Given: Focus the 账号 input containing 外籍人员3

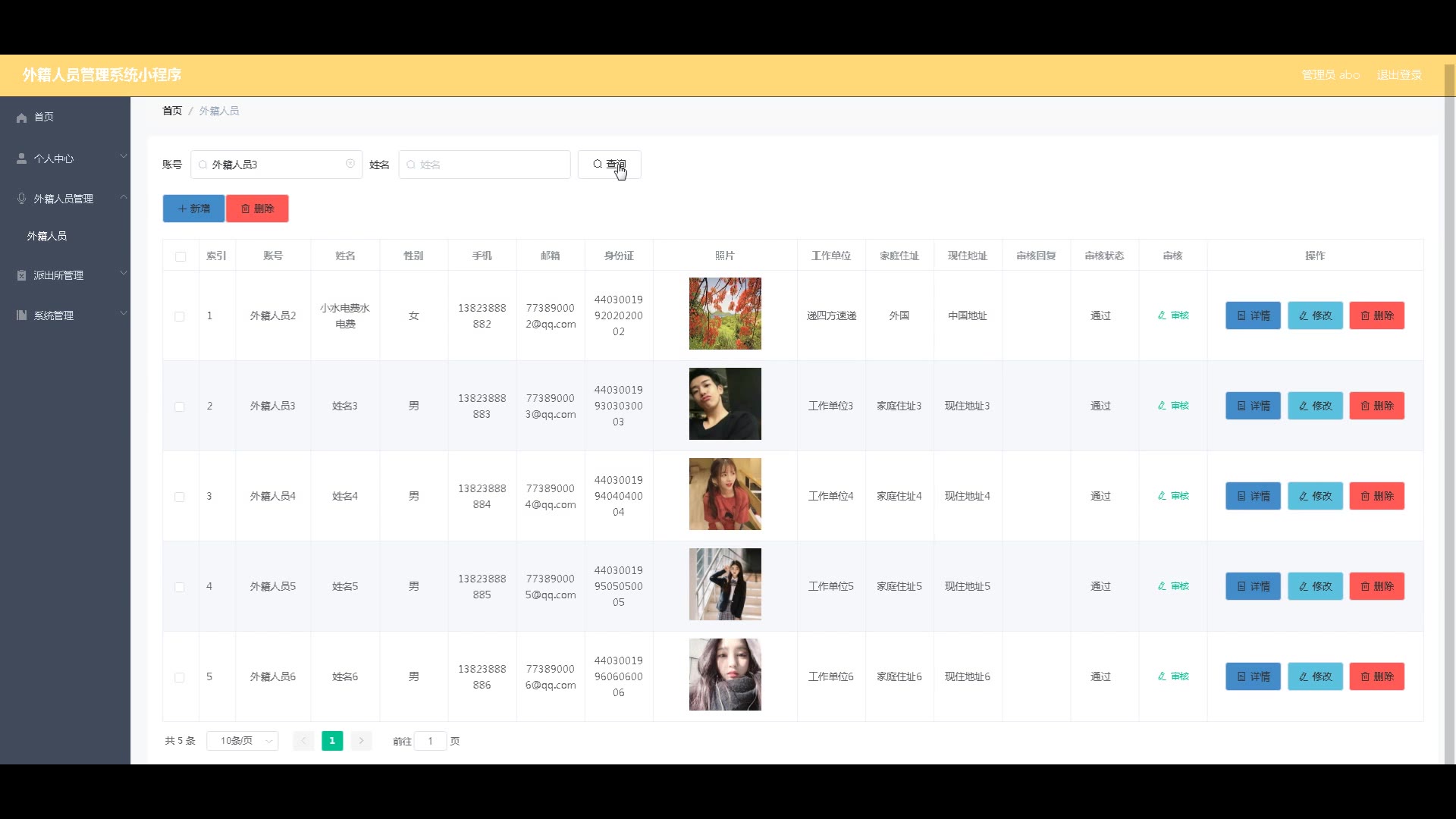Looking at the screenshot, I should pos(276,165).
